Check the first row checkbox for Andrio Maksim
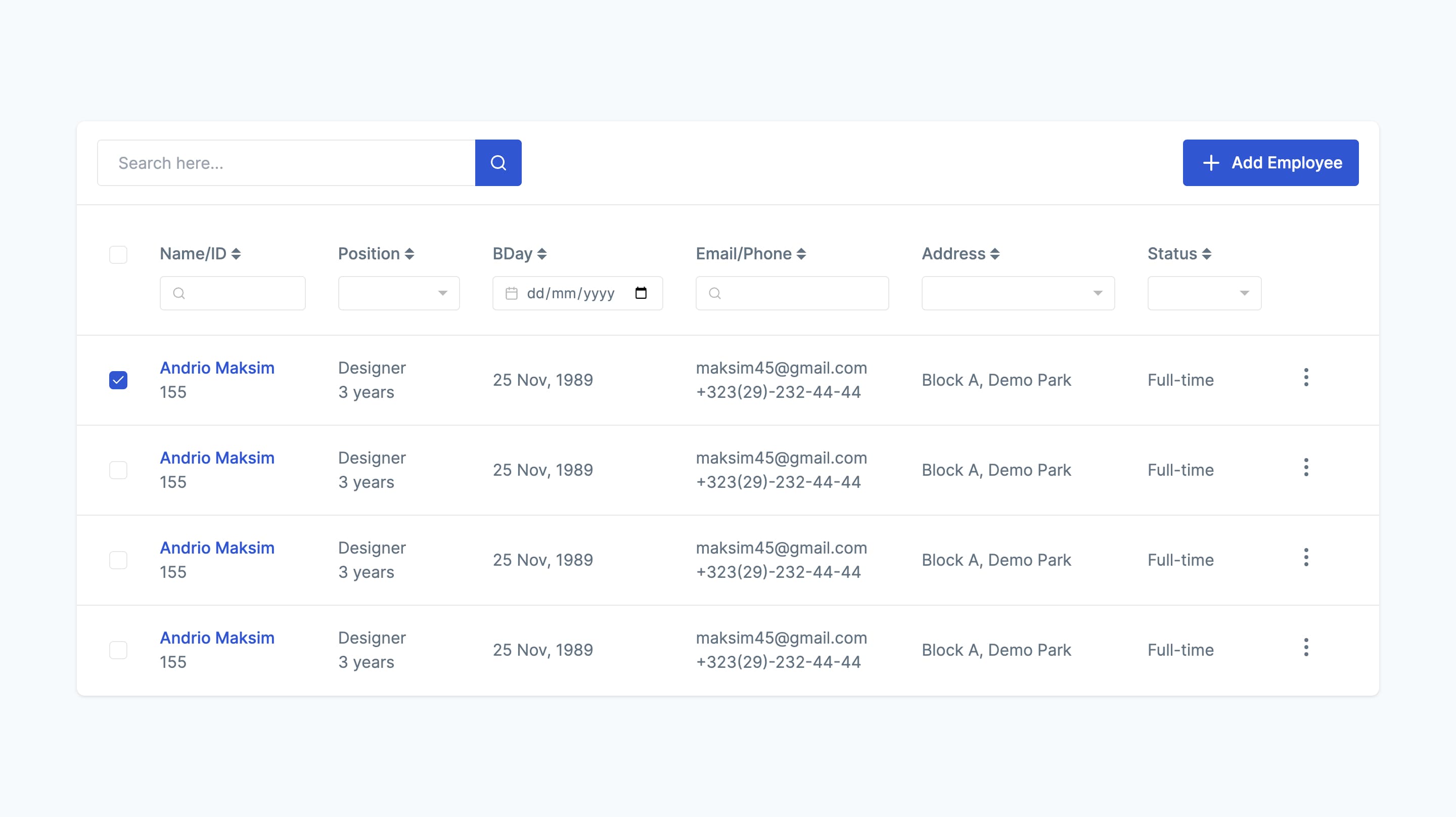 coord(118,378)
